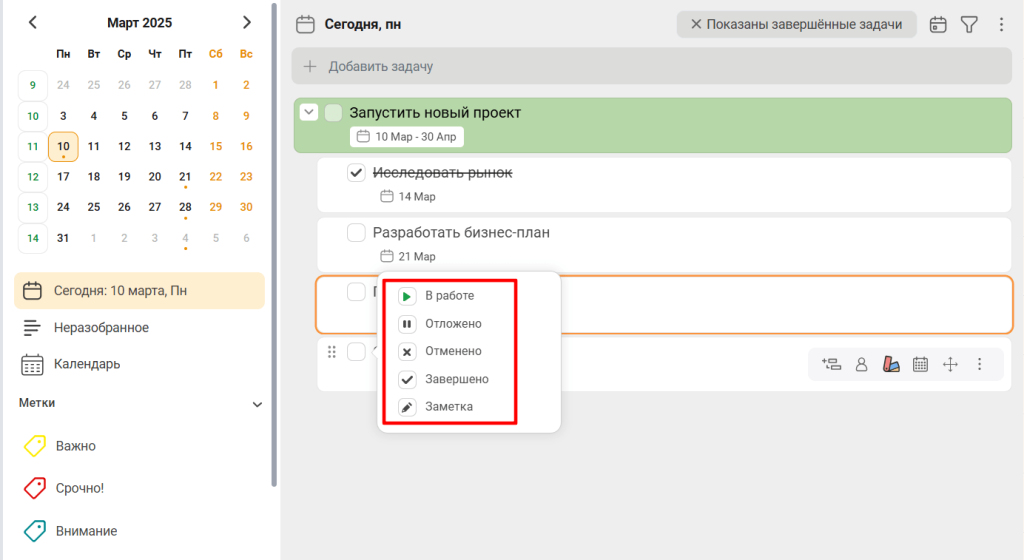Click the filter funnel icon
This screenshot has height=560, width=1024.
968,25
